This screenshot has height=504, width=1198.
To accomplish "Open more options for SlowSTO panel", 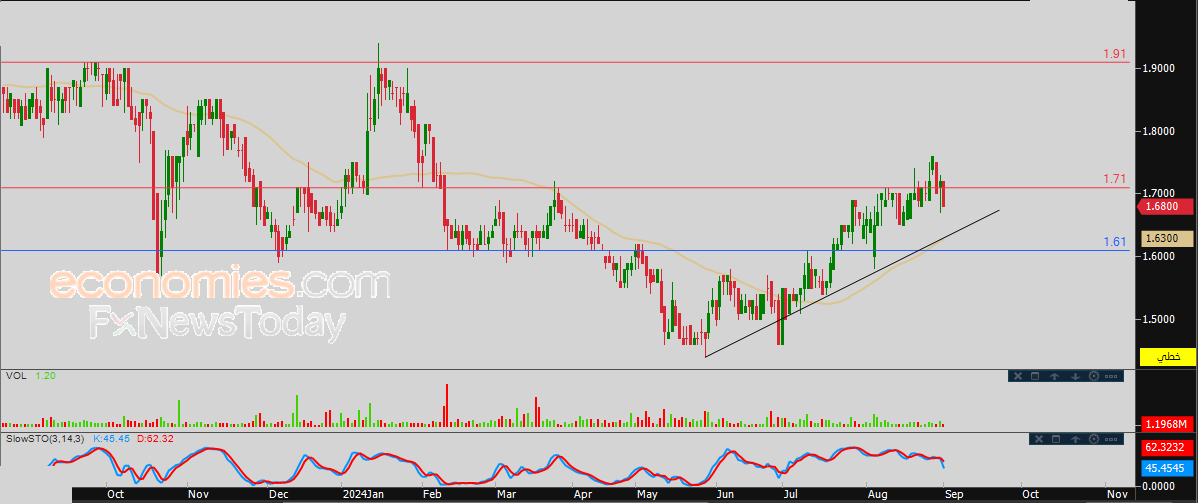I will click(1111, 438).
